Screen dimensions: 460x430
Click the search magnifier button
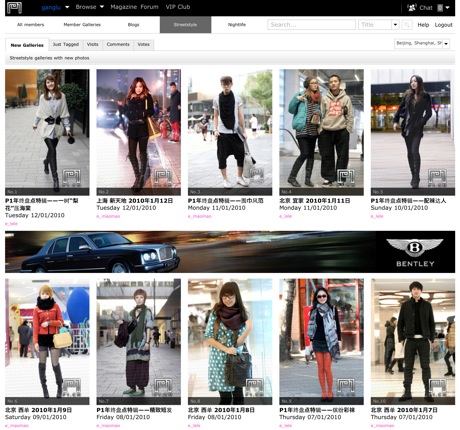click(407, 25)
